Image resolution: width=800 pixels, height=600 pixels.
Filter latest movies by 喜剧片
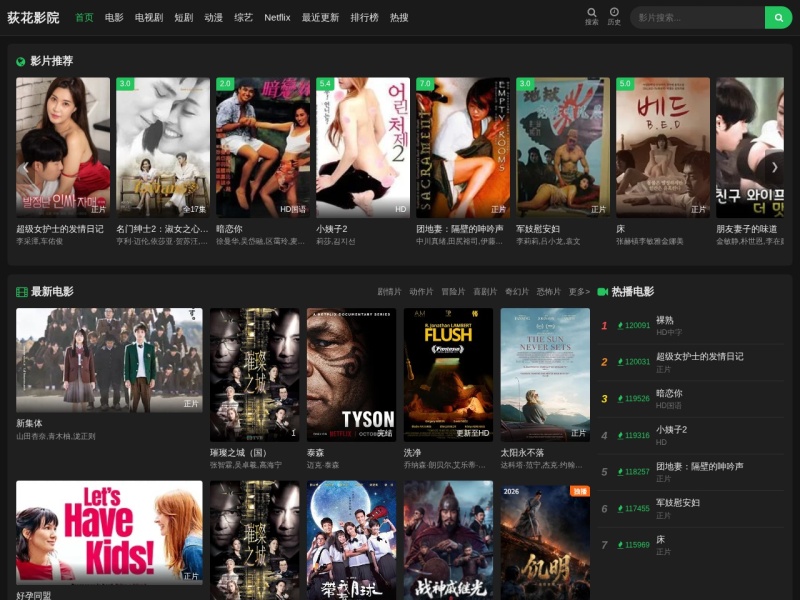[485, 292]
